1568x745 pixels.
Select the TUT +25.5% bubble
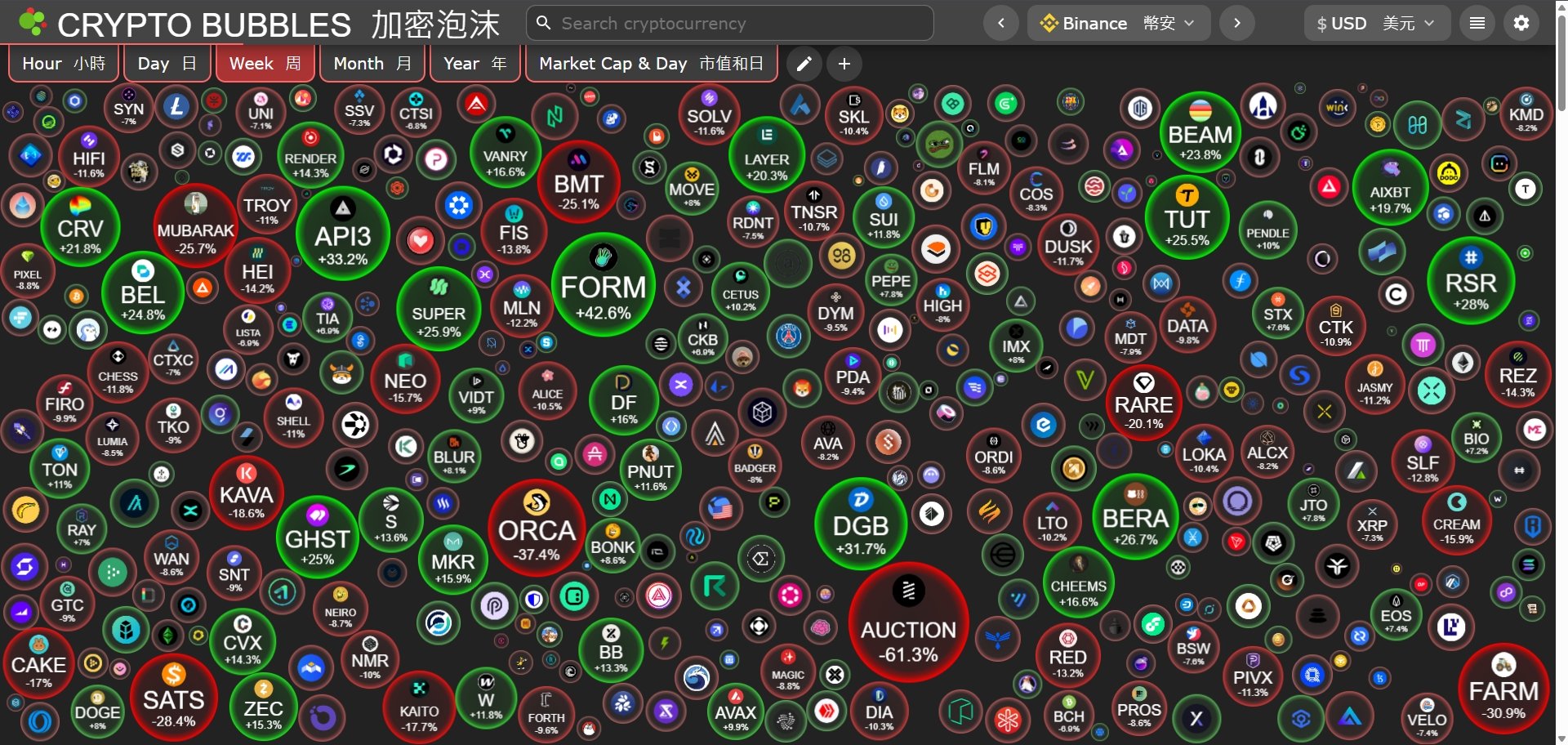1187,216
